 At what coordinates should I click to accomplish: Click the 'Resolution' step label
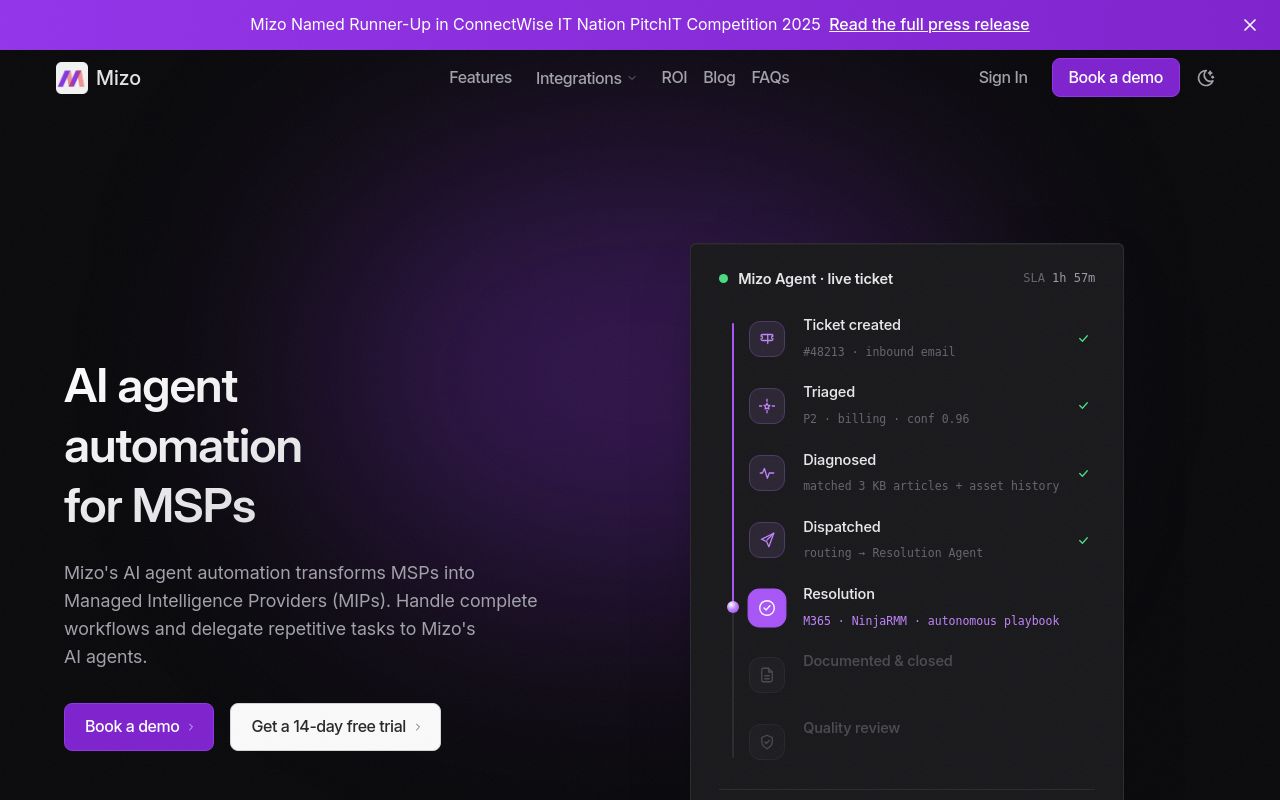coord(839,594)
